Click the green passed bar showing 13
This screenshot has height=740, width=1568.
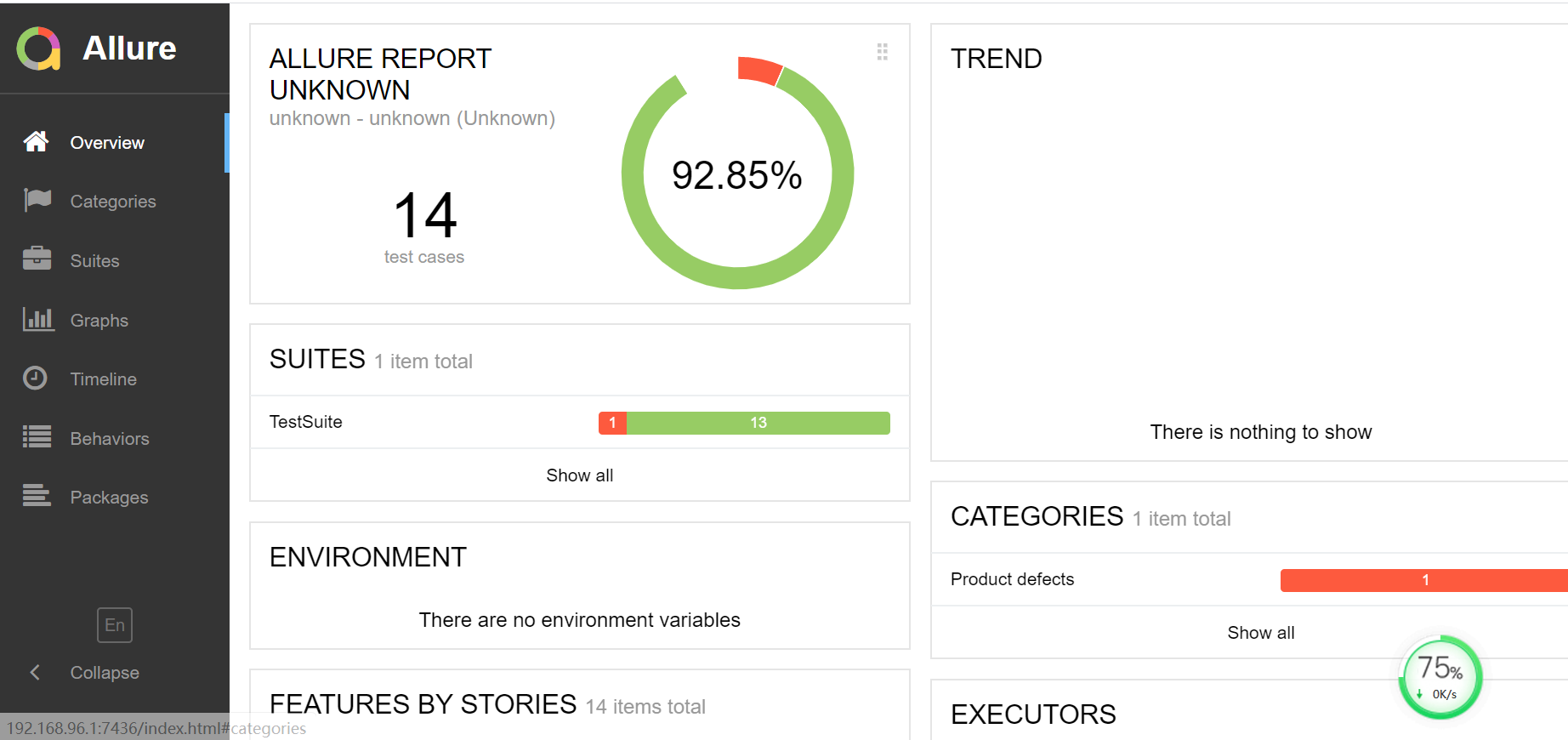pos(758,423)
